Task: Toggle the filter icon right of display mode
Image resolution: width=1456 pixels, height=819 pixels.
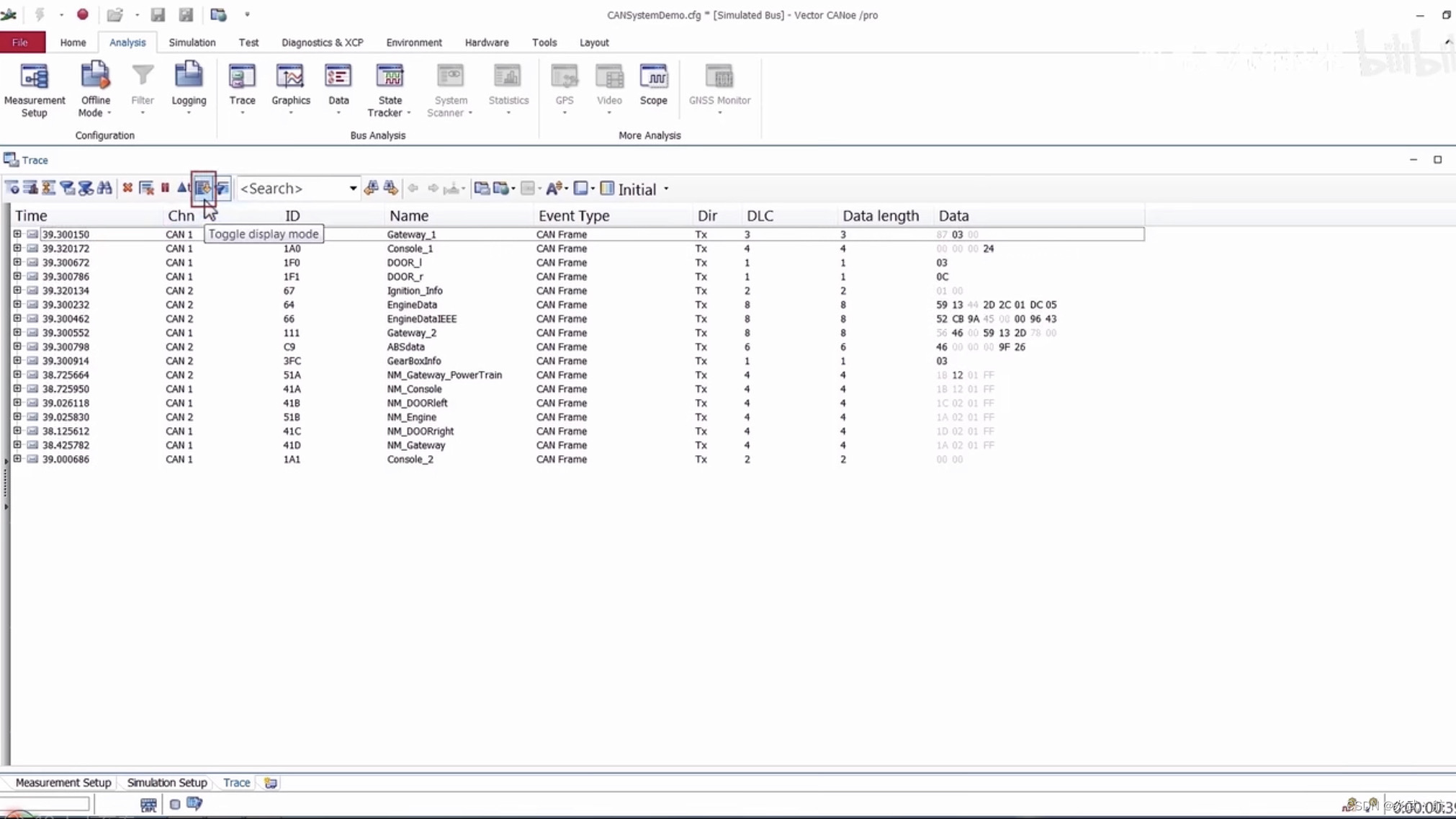Action: coord(223,188)
